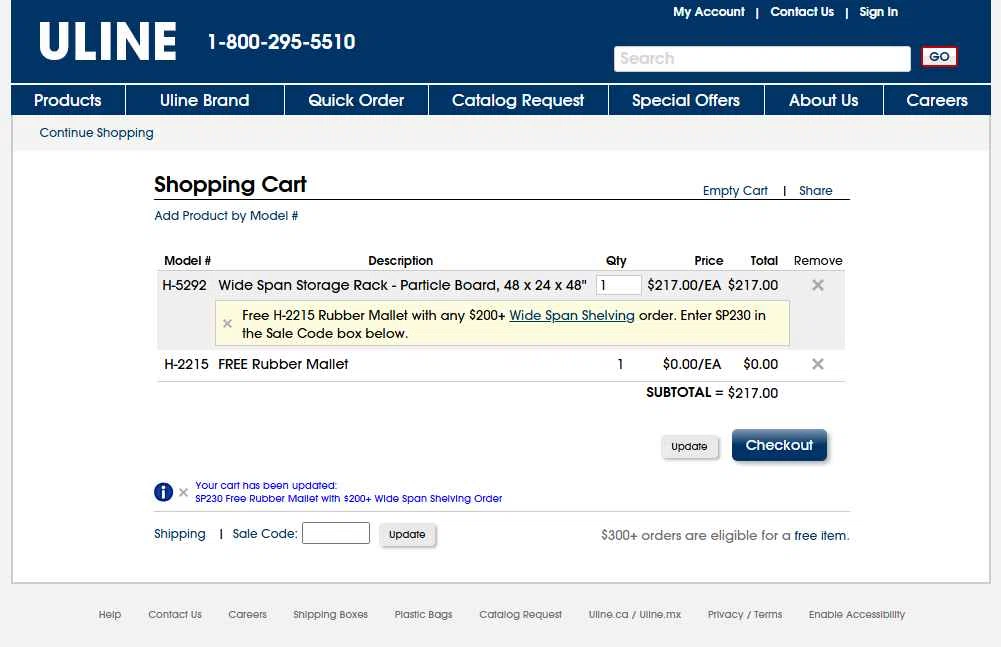Click the Continue Shopping link
Screen dimensions: 1001x647
click(96, 133)
